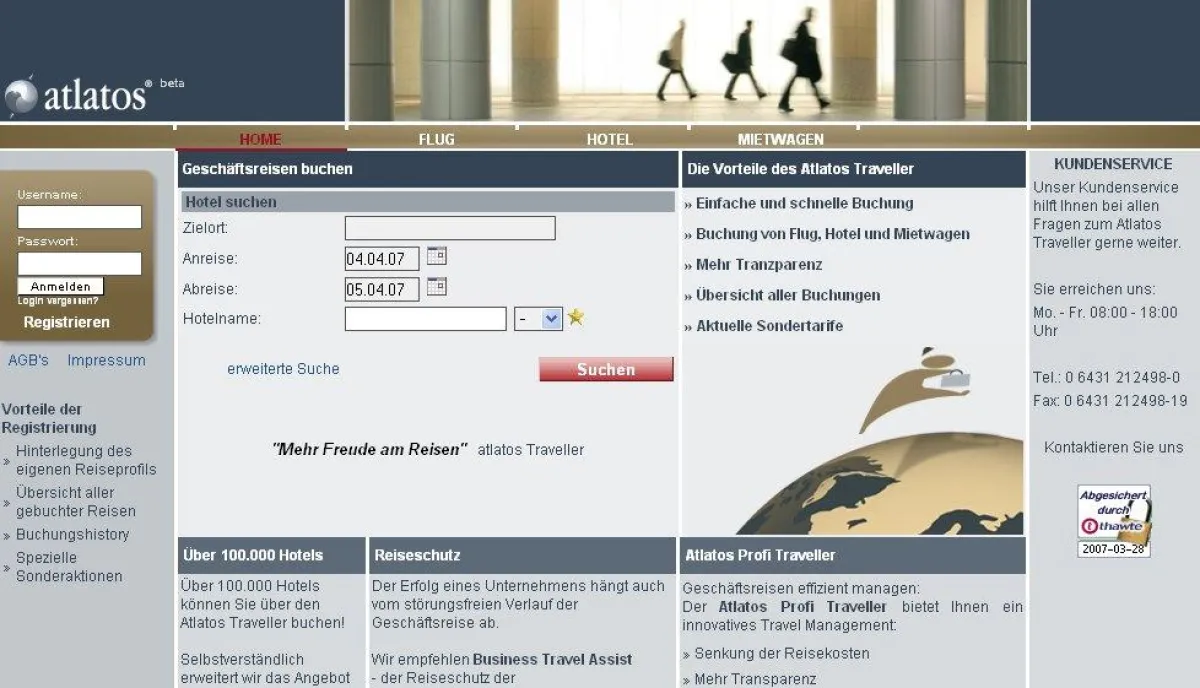This screenshot has width=1200, height=688.
Task: Click the gold star icon beside hotel category
Action: (577, 318)
